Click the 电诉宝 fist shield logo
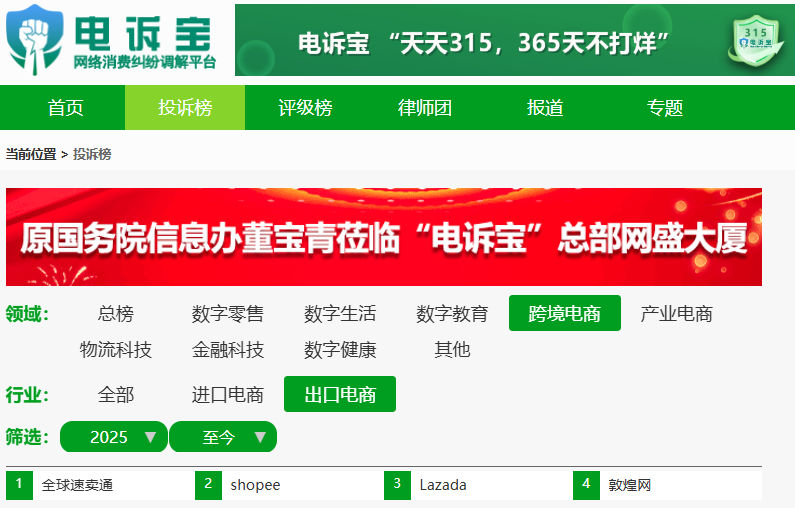Image resolution: width=795 pixels, height=508 pixels. pos(34,40)
